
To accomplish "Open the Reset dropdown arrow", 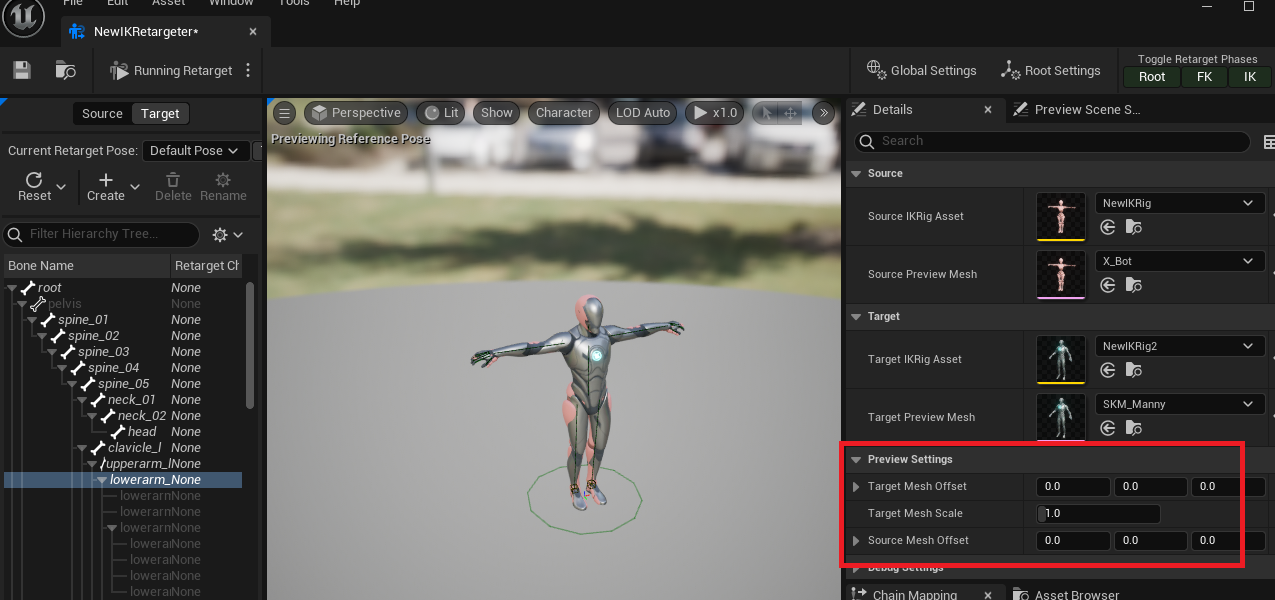I will pyautogui.click(x=61, y=187).
